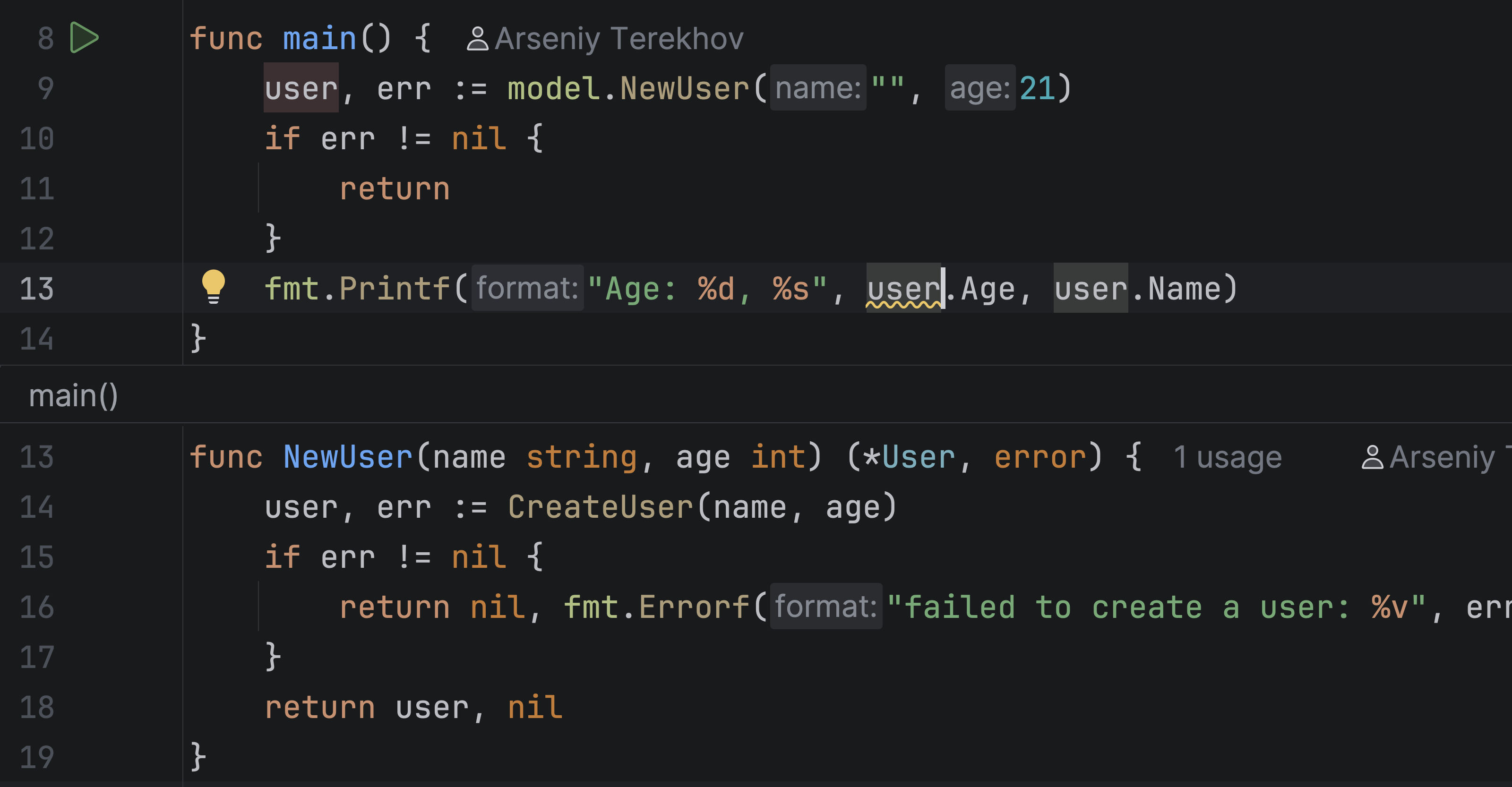The width and height of the screenshot is (1512, 787).
Task: Click the "format:" hint in fmt.Errorf
Action: point(826,606)
